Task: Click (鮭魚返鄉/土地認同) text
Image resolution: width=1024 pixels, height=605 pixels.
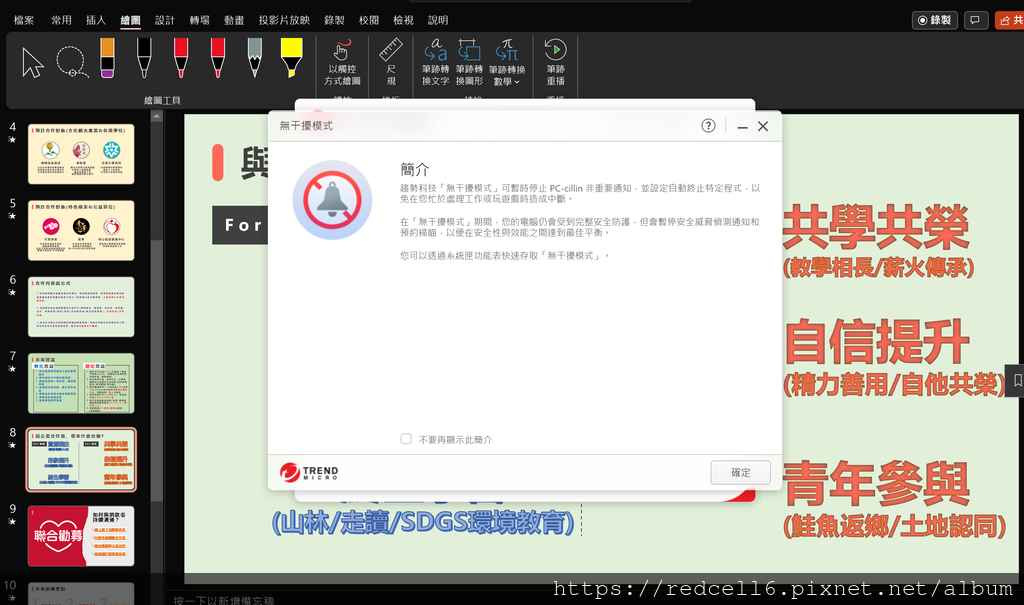Action: [894, 527]
